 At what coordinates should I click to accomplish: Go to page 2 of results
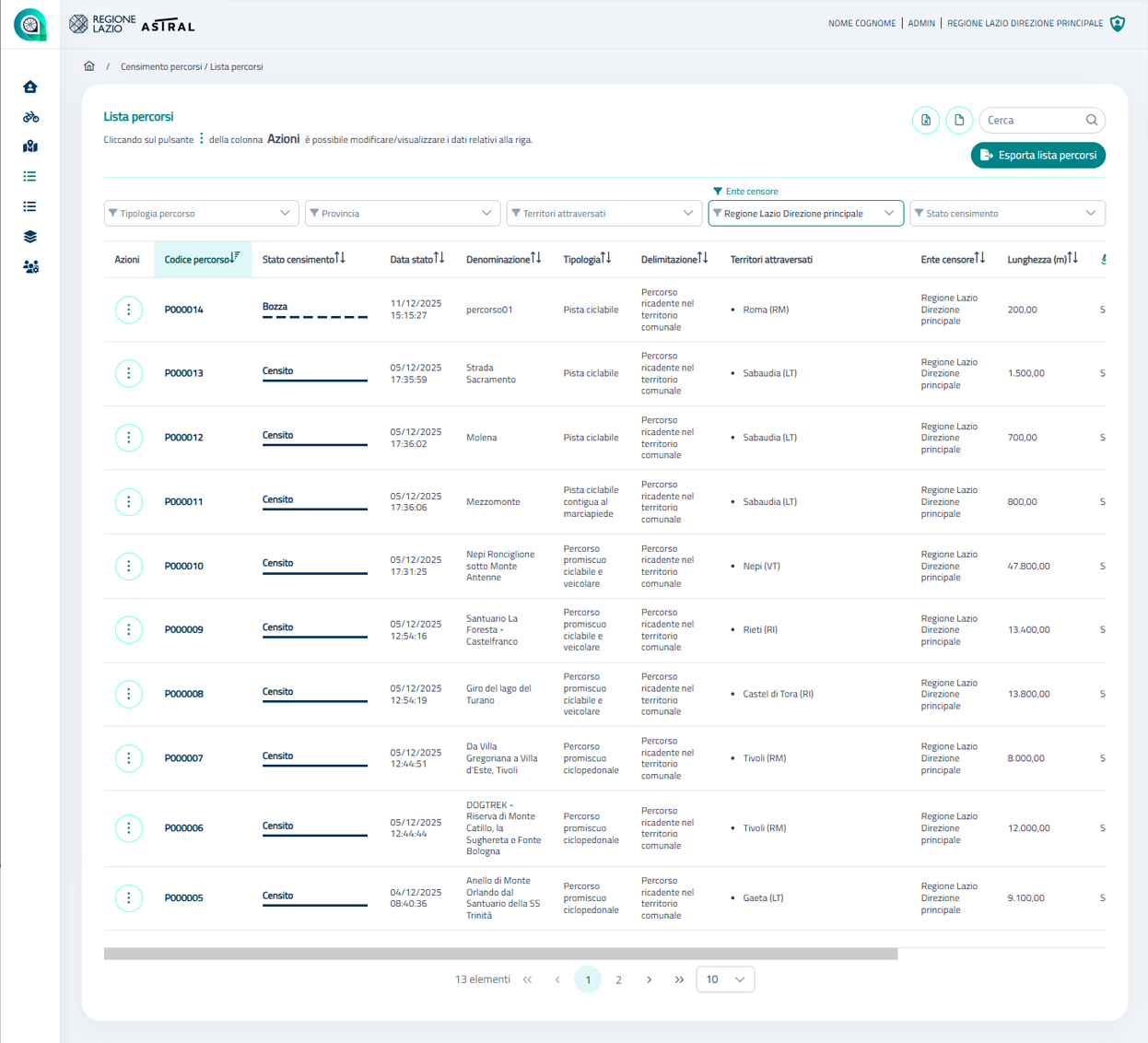[x=618, y=979]
